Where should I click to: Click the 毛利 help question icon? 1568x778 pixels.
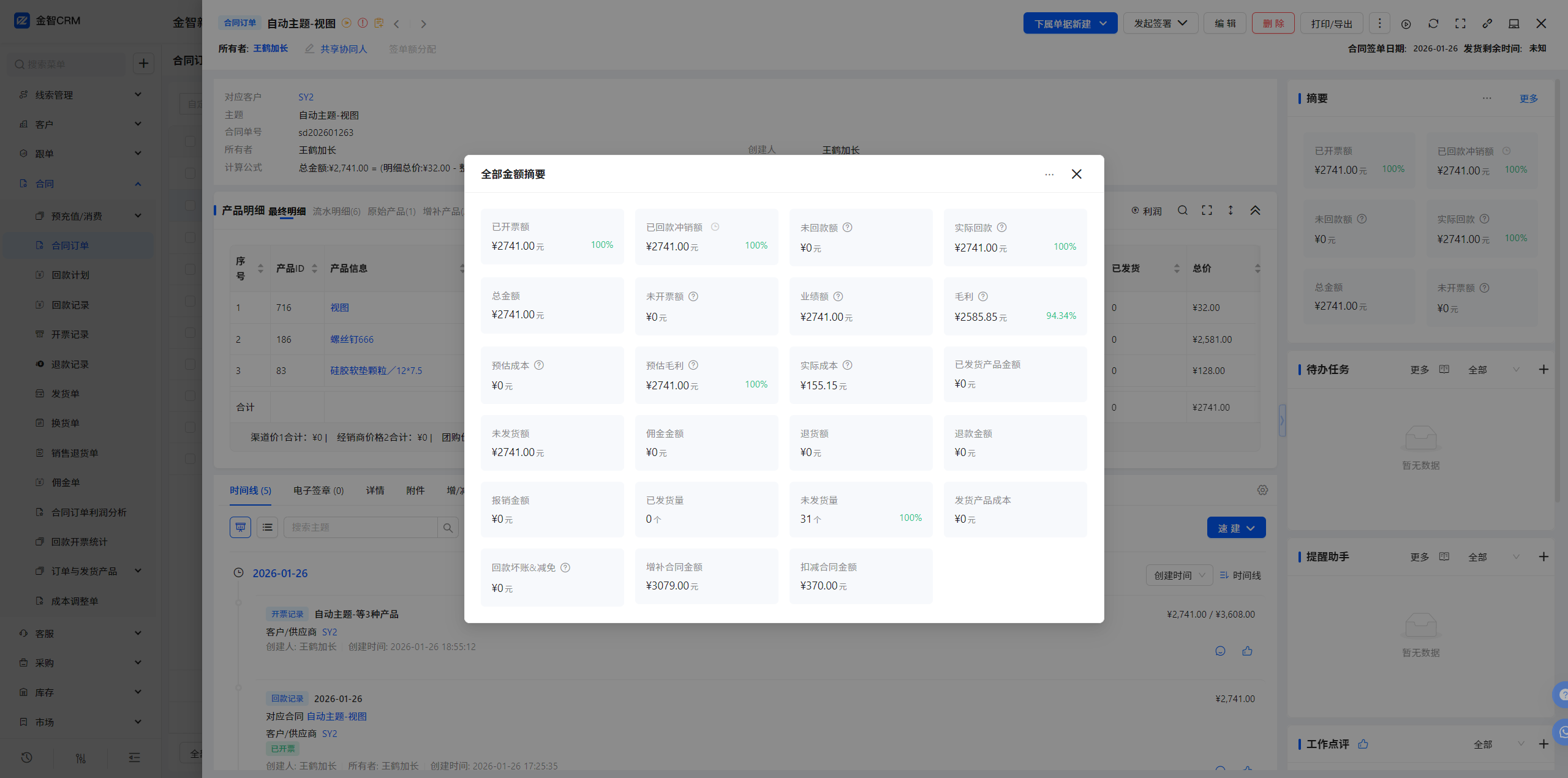coord(982,296)
